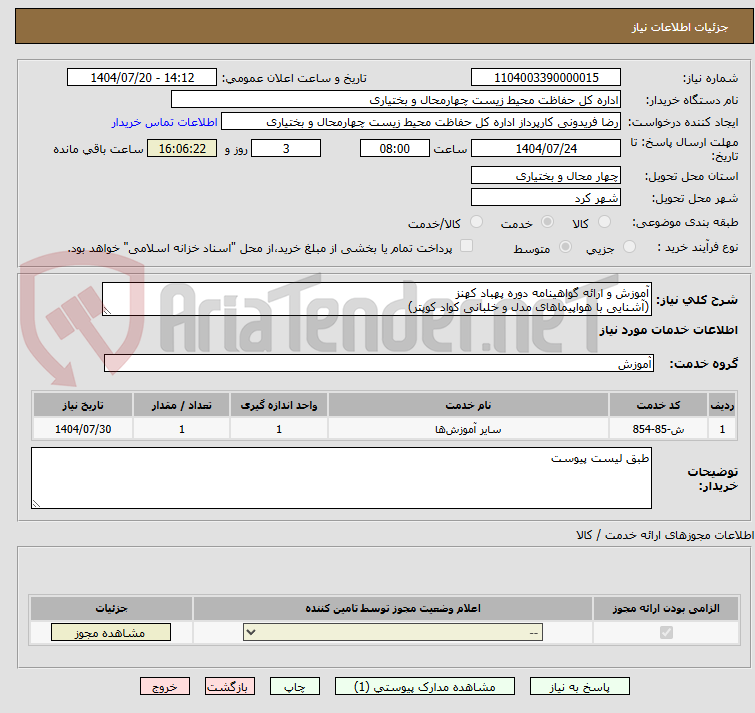Click the 'پاسخ به نیاز' button
This screenshot has height=713, width=755.
[580, 687]
